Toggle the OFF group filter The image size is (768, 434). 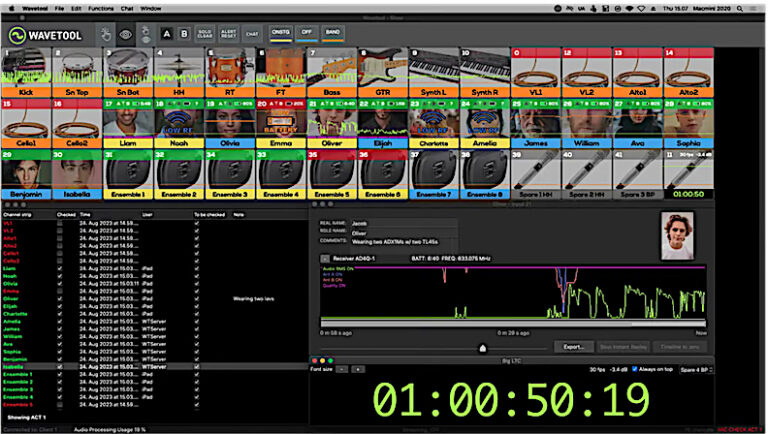coord(307,33)
